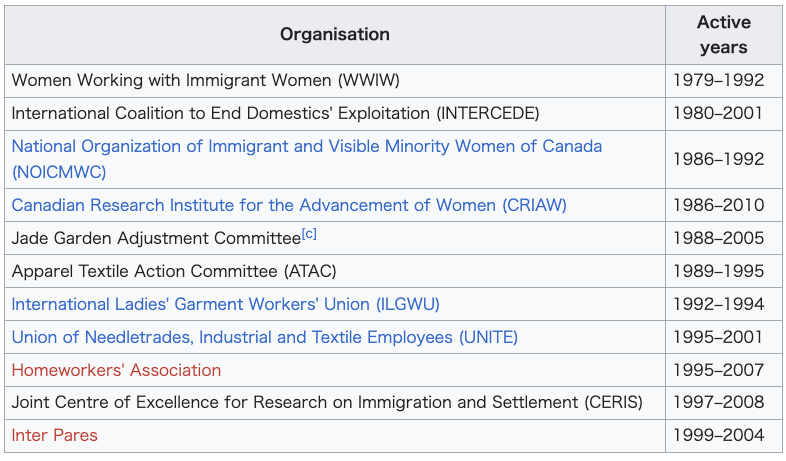
Task: Click the Jade Garden Adjustment Committee text
Action: [156, 238]
